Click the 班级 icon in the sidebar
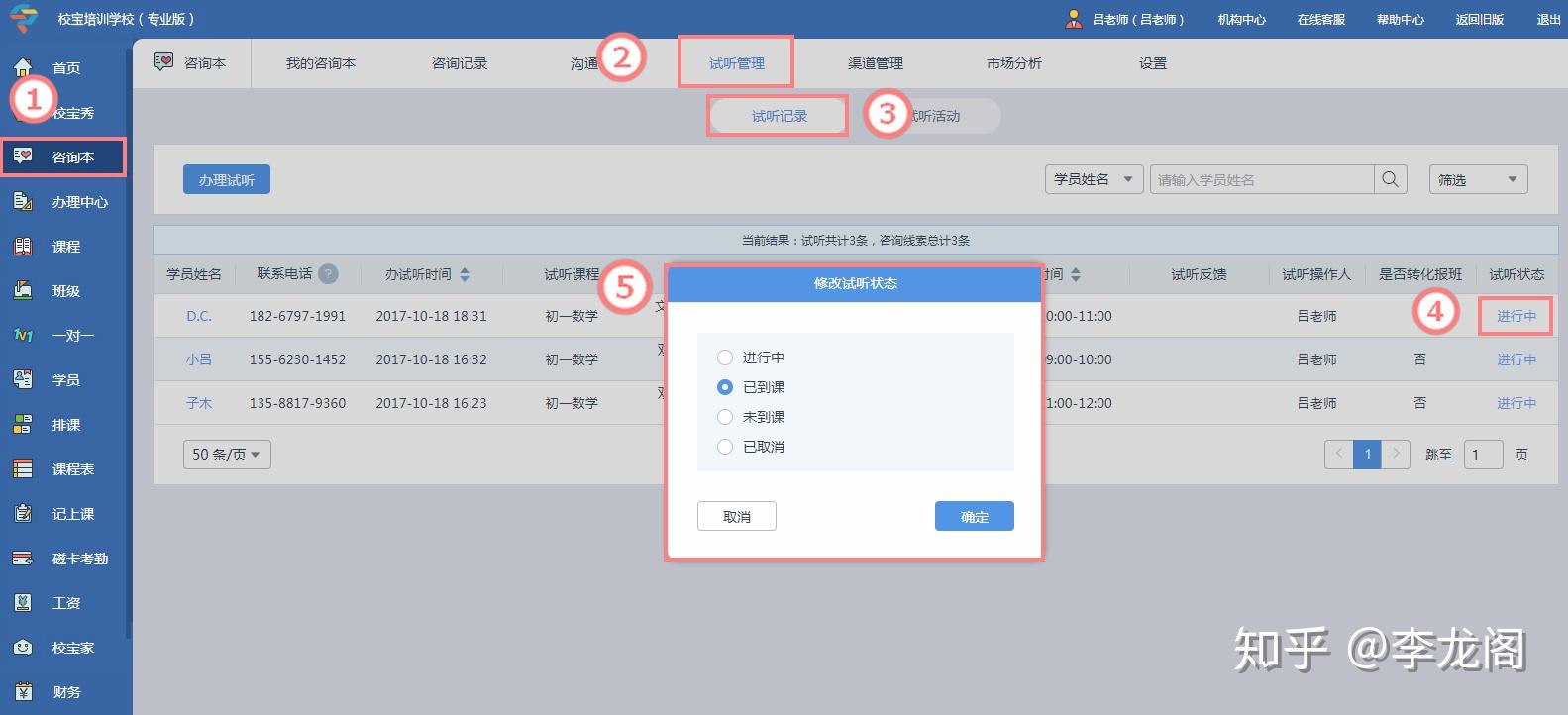 23,290
